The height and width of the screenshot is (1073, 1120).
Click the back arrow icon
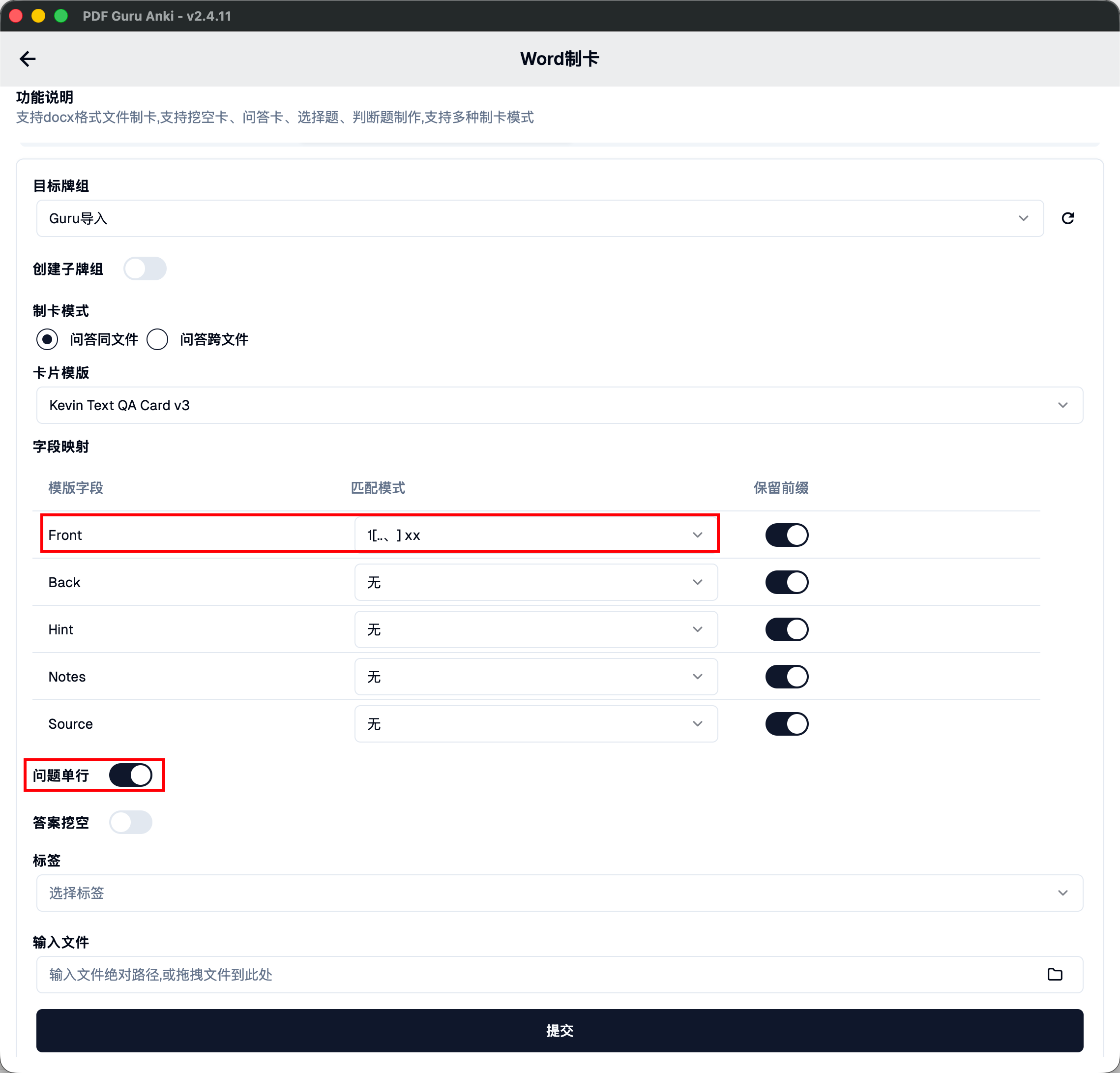coord(28,59)
